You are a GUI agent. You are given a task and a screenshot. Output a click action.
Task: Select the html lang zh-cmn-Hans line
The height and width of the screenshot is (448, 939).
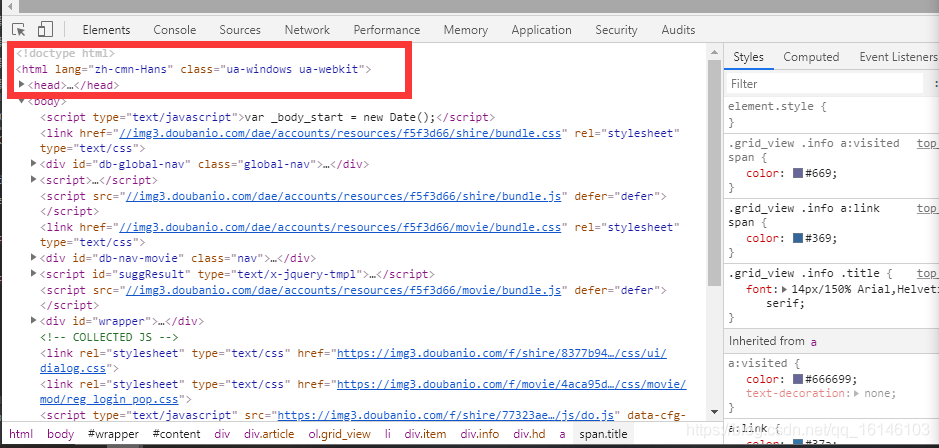tap(193, 69)
